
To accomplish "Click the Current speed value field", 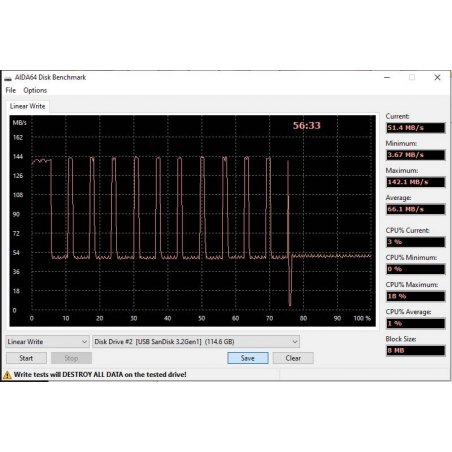I will [x=415, y=128].
